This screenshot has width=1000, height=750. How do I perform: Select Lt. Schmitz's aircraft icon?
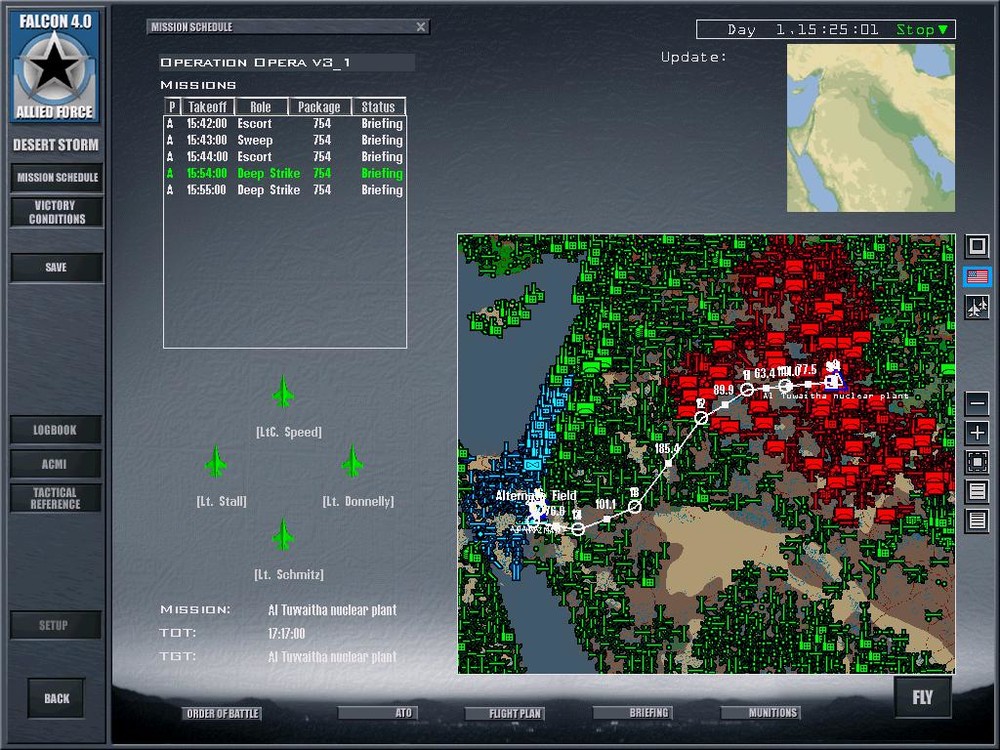(283, 534)
